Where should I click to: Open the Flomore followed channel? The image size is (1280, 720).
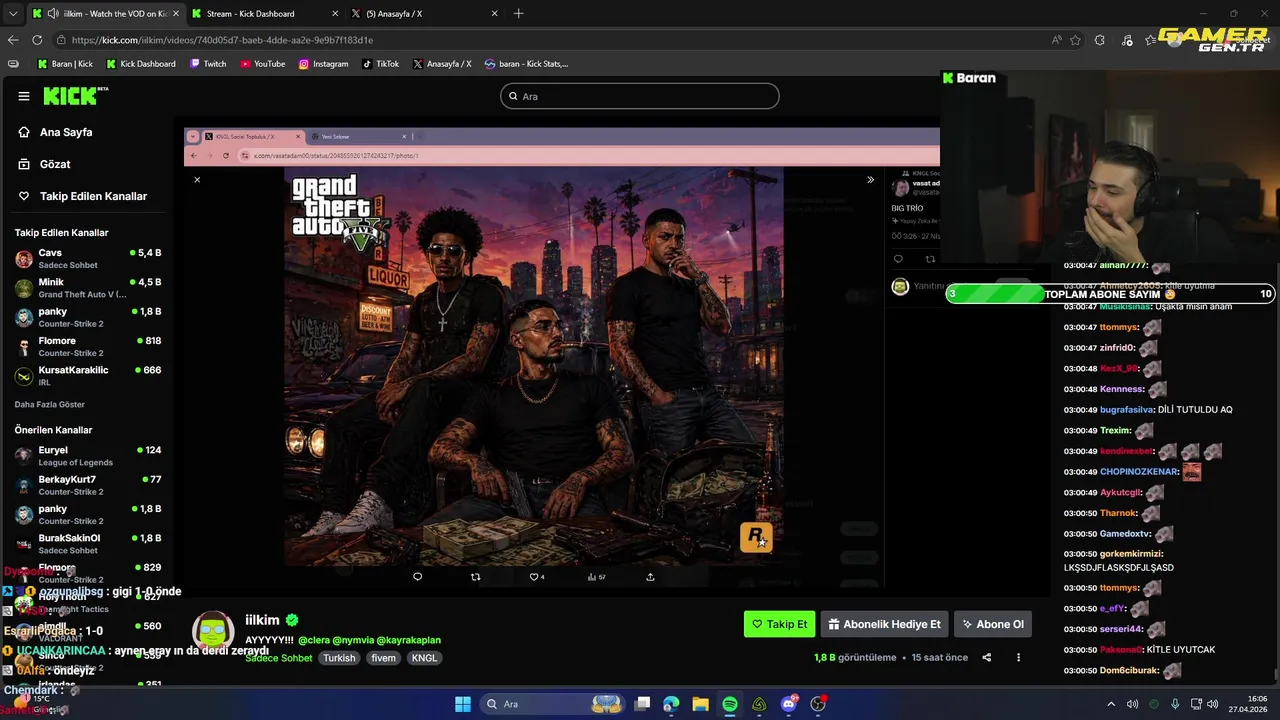click(88, 346)
